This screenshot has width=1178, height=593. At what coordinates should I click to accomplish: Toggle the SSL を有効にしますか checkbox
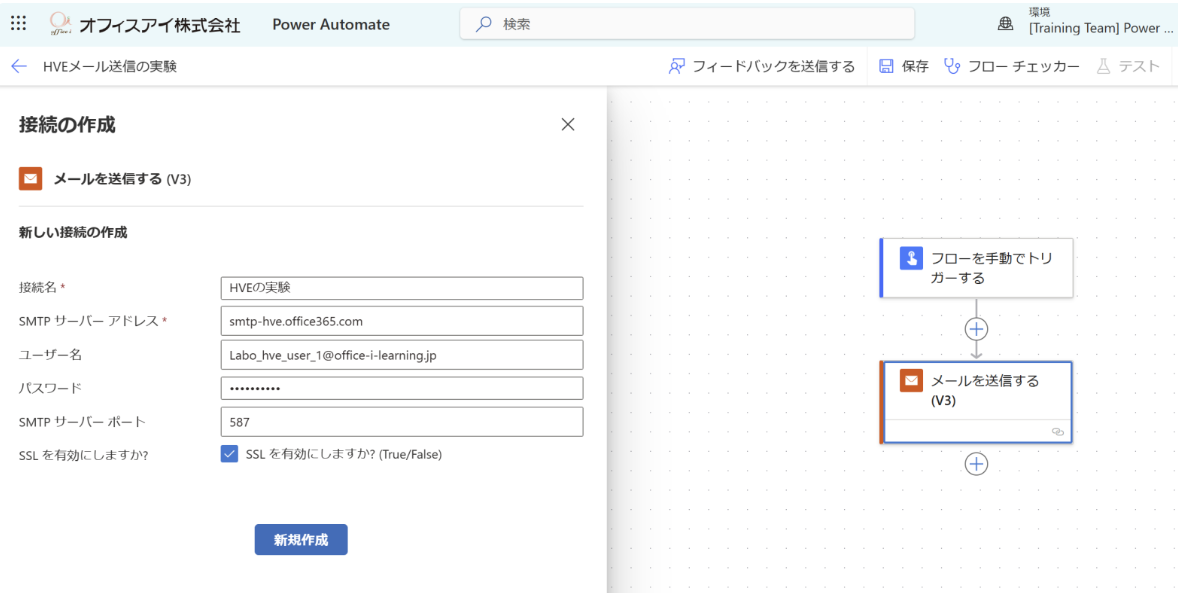tap(229, 454)
